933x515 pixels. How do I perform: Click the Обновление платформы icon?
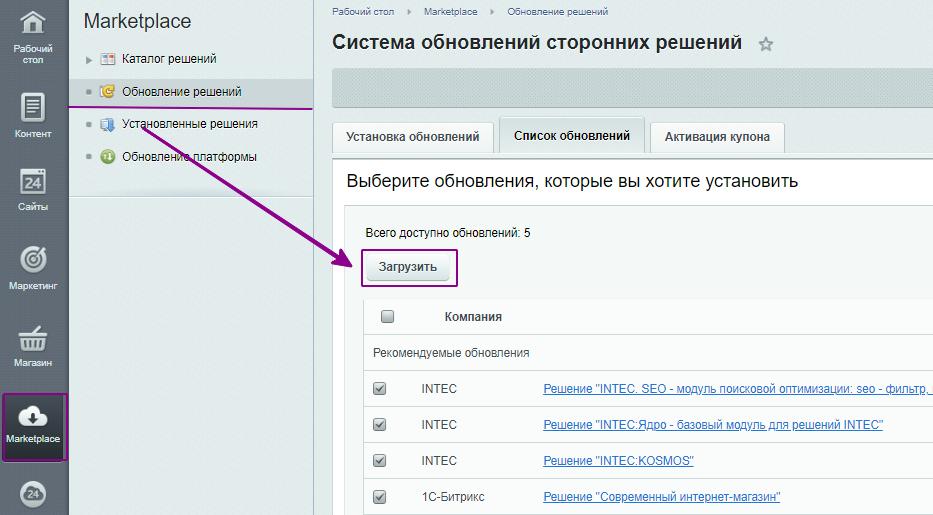108,157
